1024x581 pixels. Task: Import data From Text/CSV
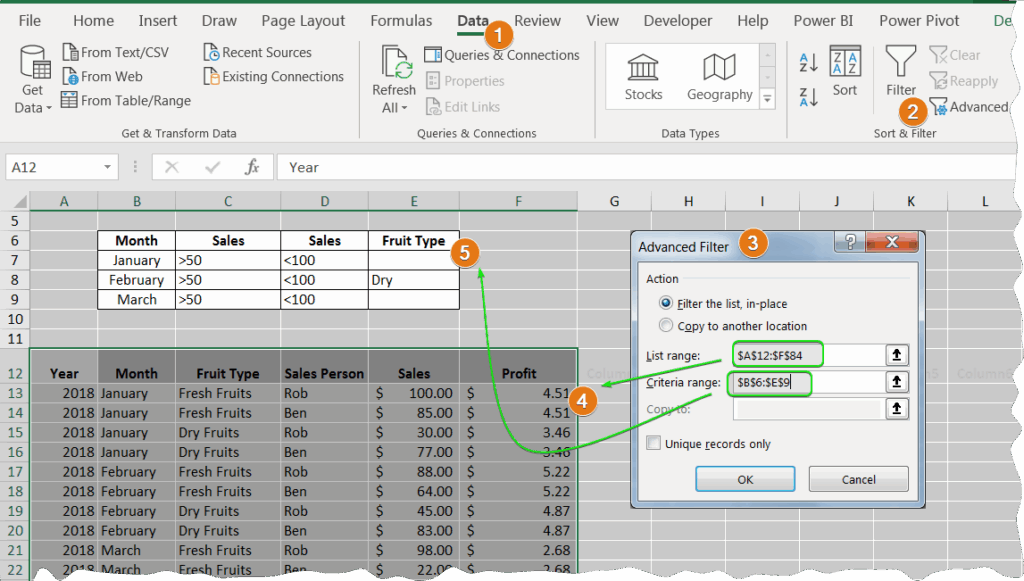point(116,52)
